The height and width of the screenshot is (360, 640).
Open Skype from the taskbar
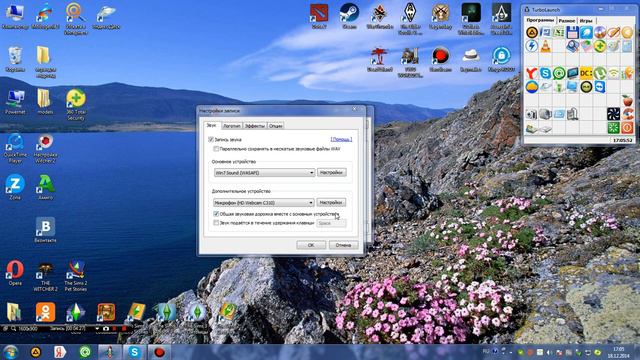click(x=135, y=352)
